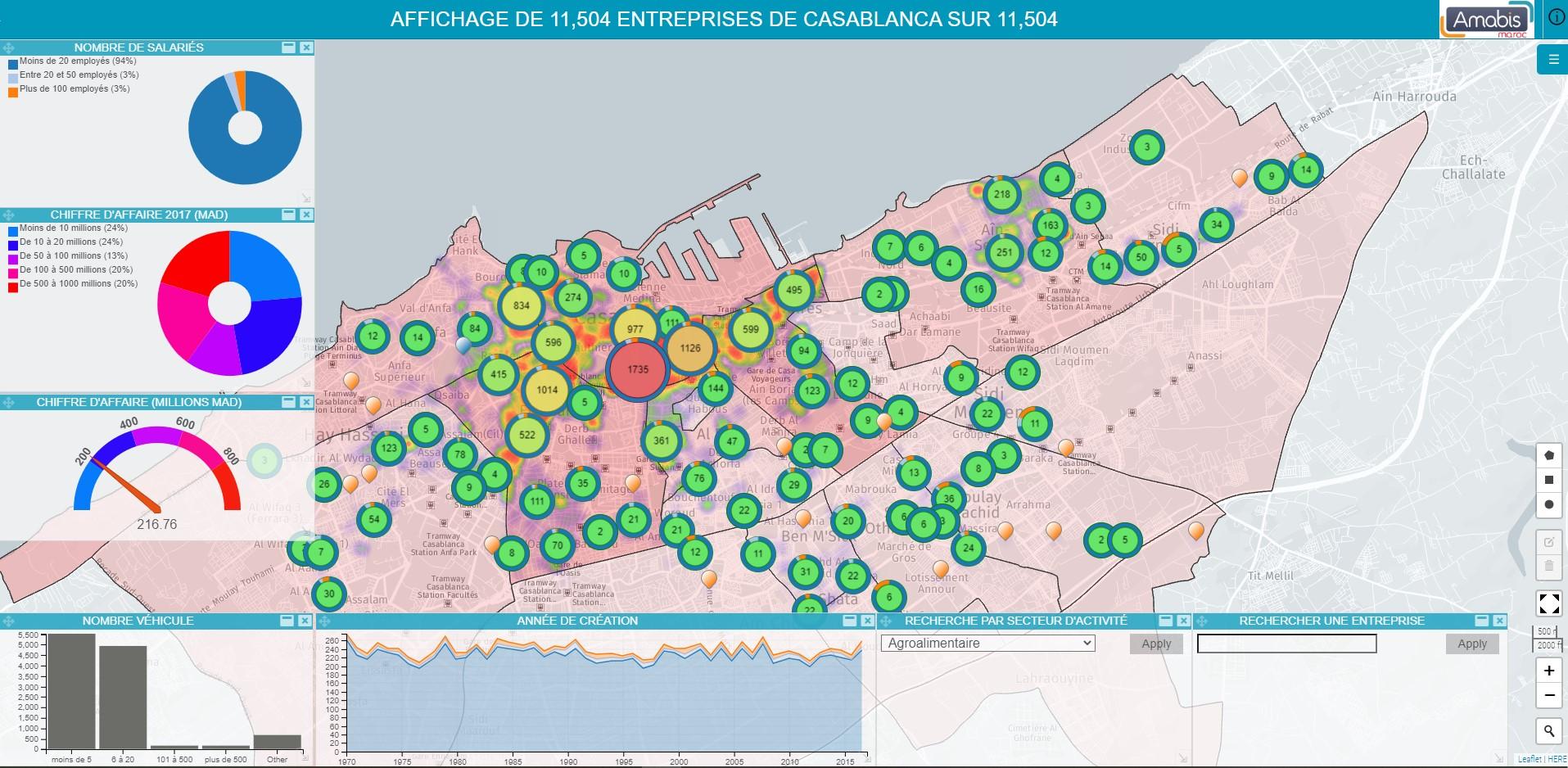Open the Agroalimentaire sector dropdown
Screen dimensions: 1568x768
tap(987, 644)
